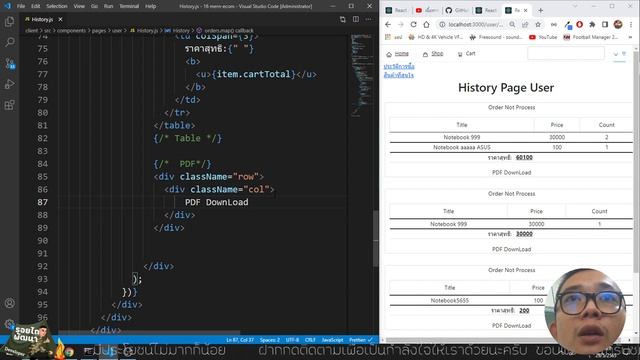The height and width of the screenshot is (360, 640).
Task: Click the Ln 87, Col 37 status entry
Action: click(240, 340)
